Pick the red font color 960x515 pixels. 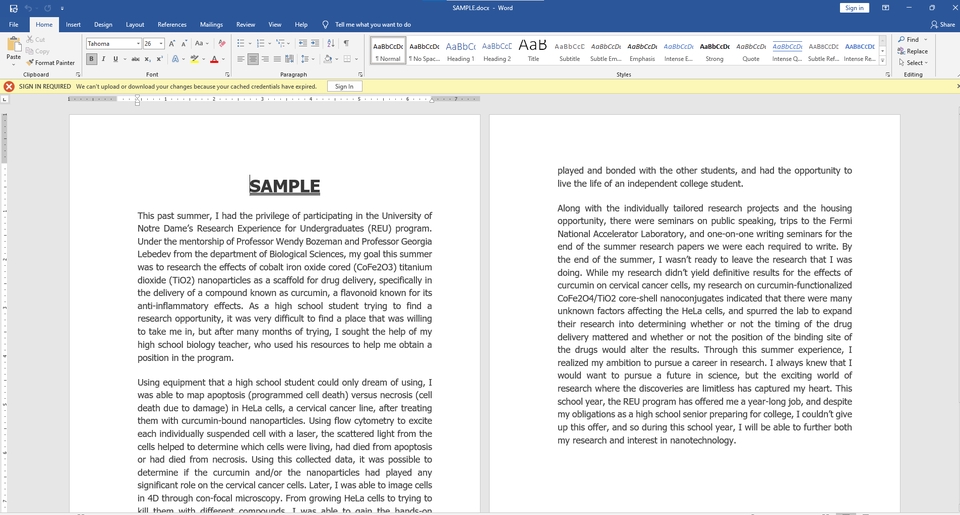tap(214, 59)
